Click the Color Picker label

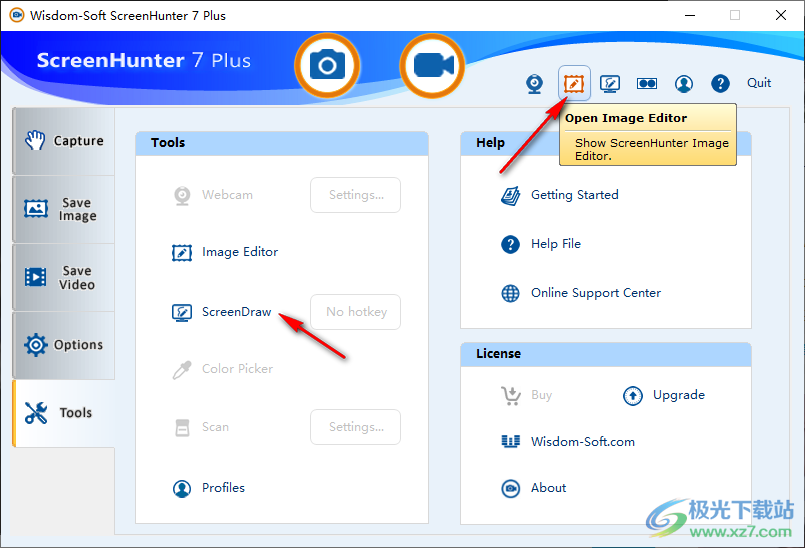click(237, 369)
